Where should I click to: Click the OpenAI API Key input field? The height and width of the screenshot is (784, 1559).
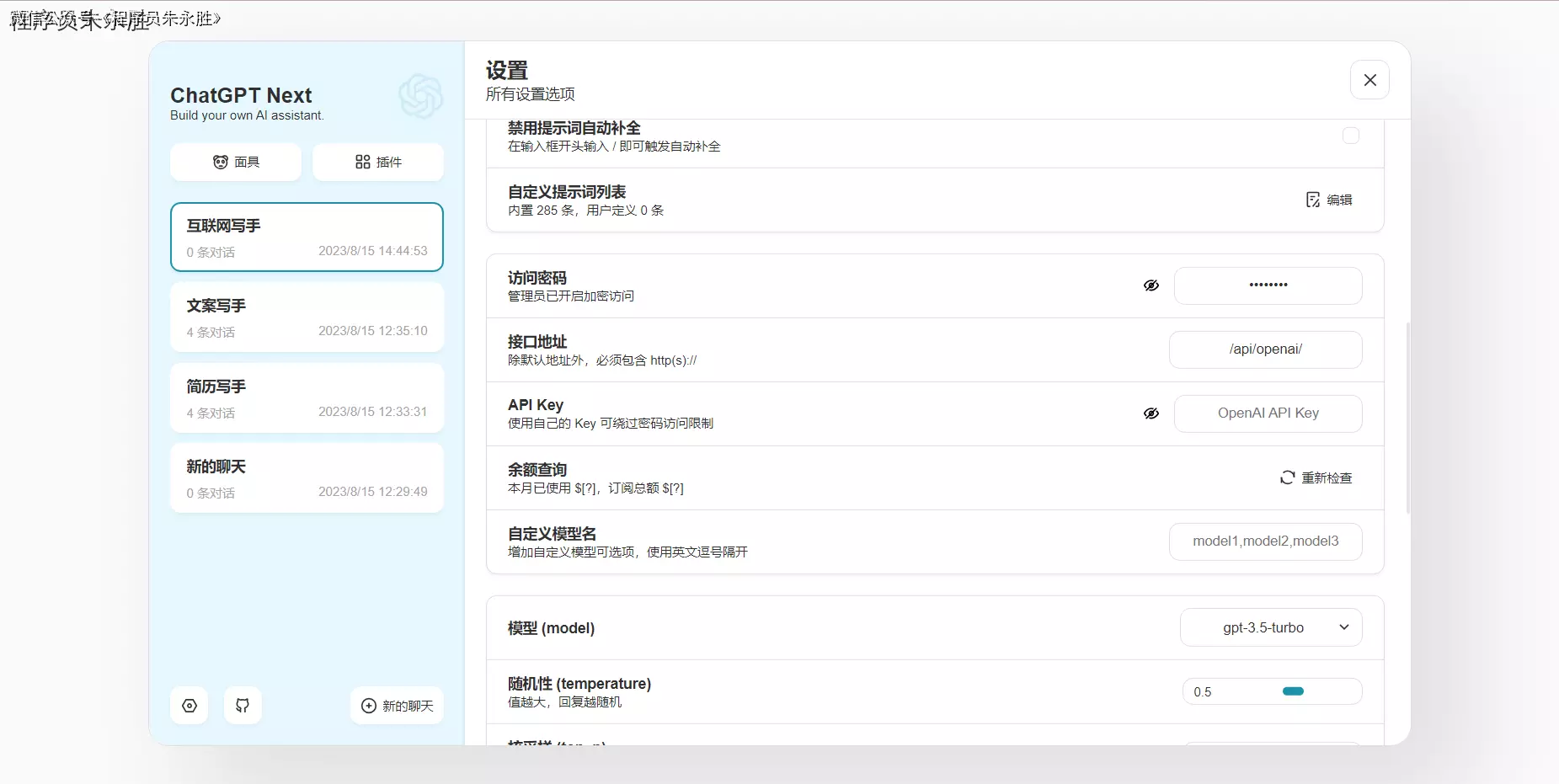click(1268, 413)
